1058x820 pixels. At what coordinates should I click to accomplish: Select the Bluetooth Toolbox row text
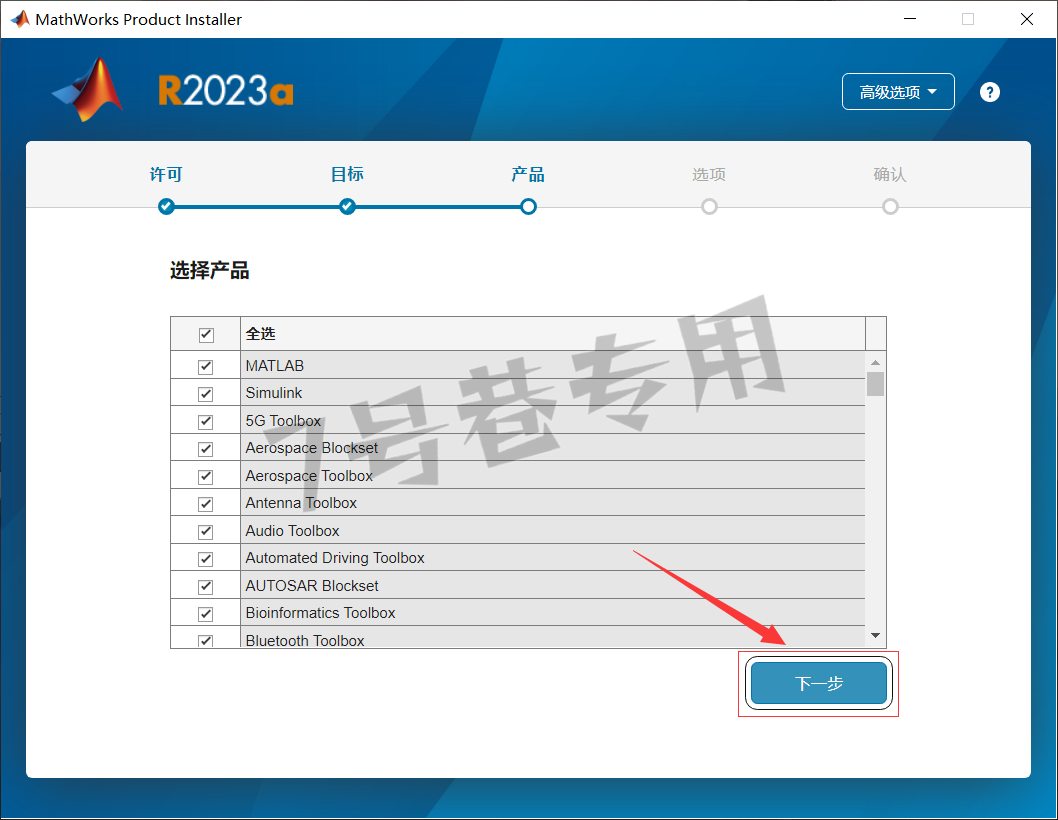305,640
